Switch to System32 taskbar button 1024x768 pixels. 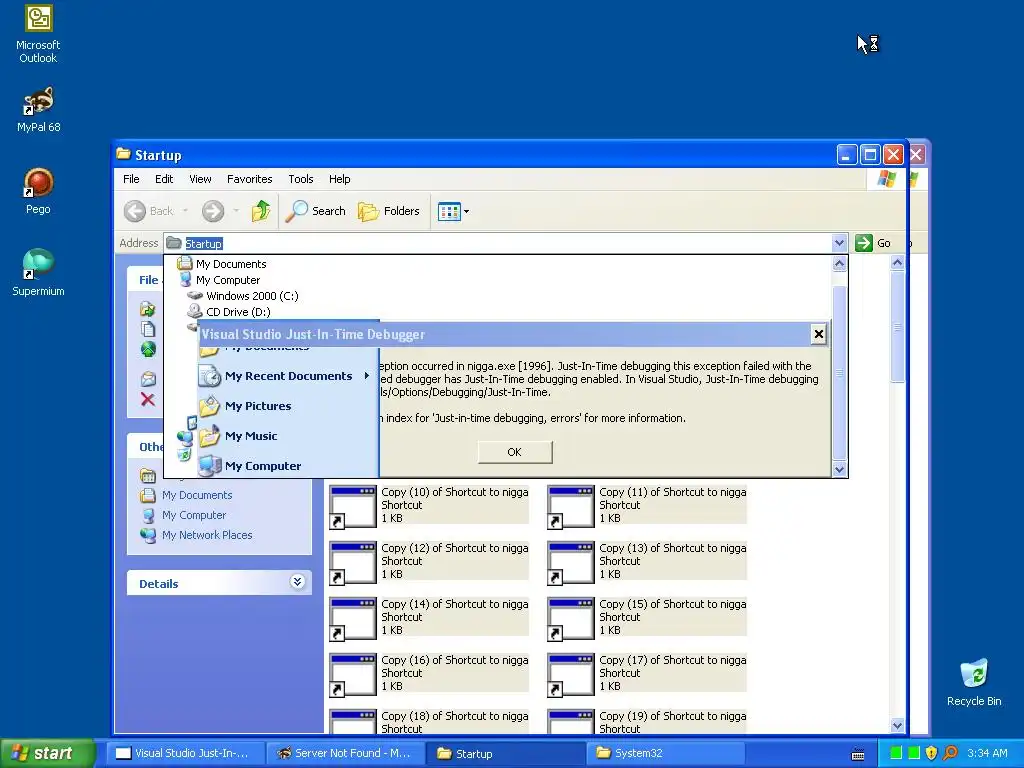[666, 753]
